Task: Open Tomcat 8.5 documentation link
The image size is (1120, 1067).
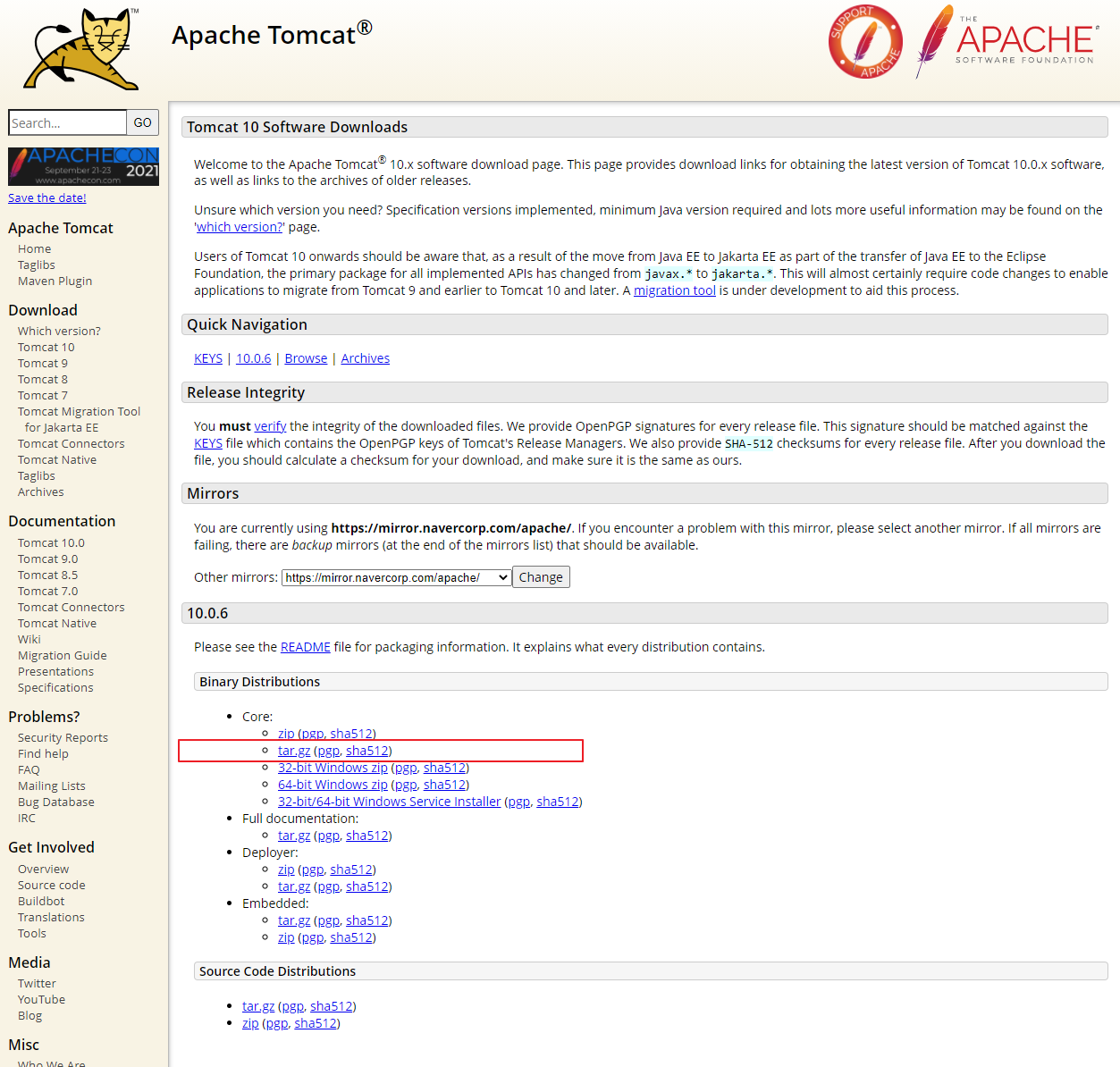Action: pyautogui.click(x=47, y=575)
